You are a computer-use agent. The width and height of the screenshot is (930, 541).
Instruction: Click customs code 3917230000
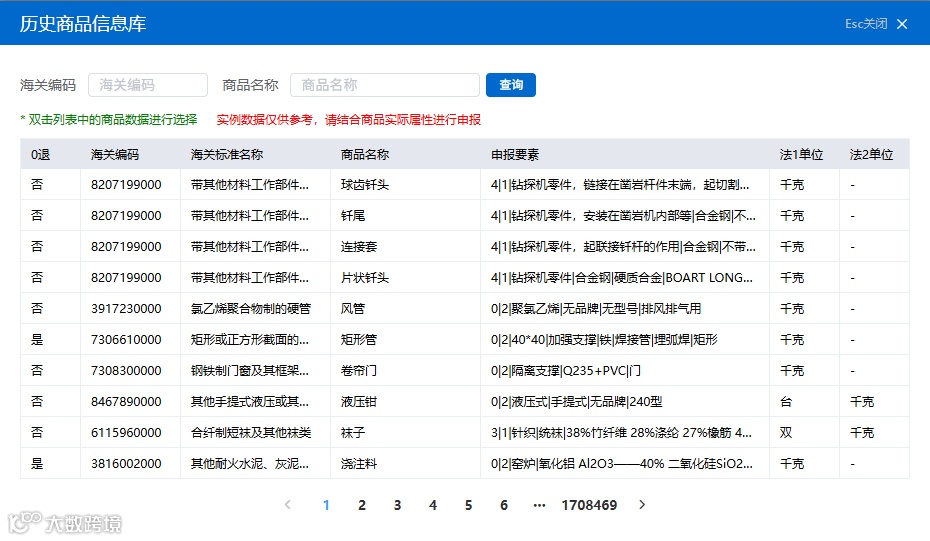pos(126,308)
